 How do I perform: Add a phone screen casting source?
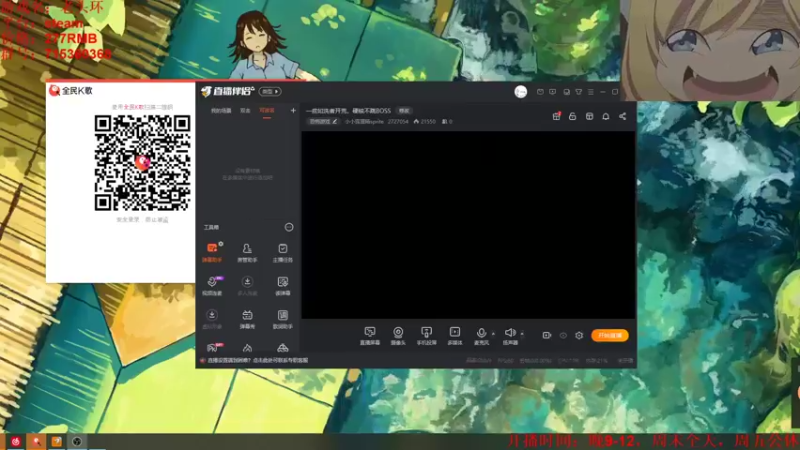[427, 336]
